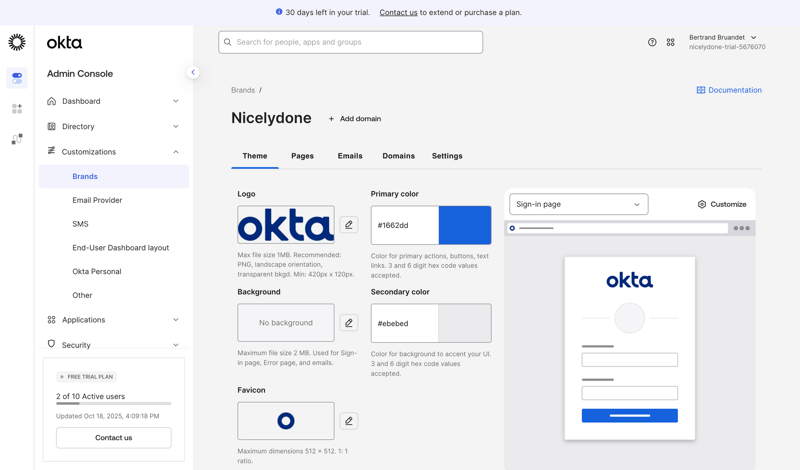Switch to the Theme tab
Viewport: 800px width, 470px height.
pyautogui.click(x=255, y=156)
